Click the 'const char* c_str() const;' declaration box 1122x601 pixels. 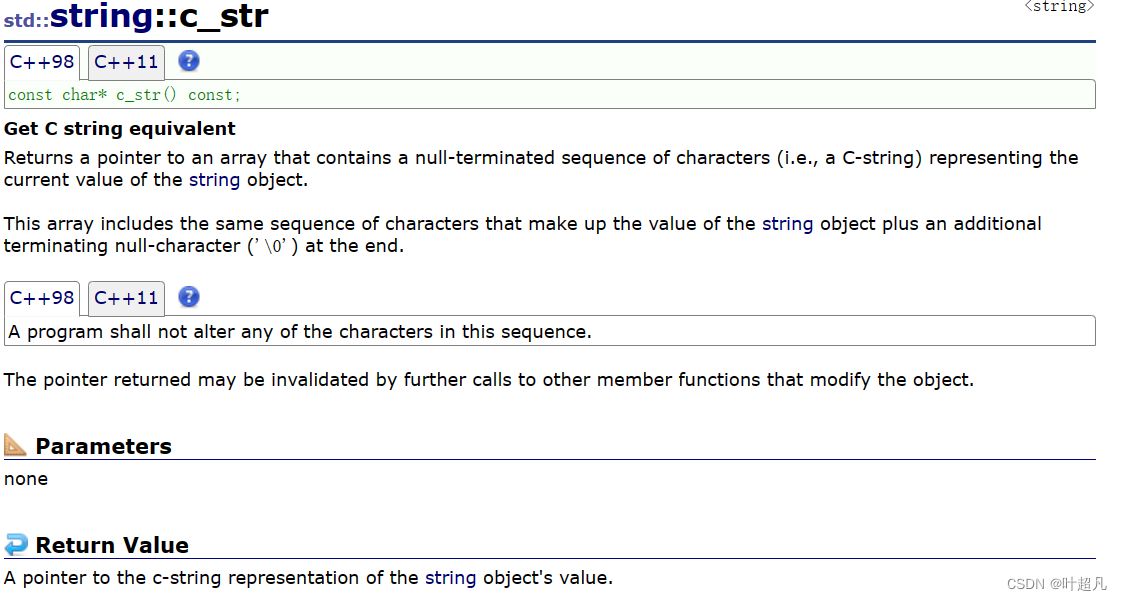click(549, 95)
